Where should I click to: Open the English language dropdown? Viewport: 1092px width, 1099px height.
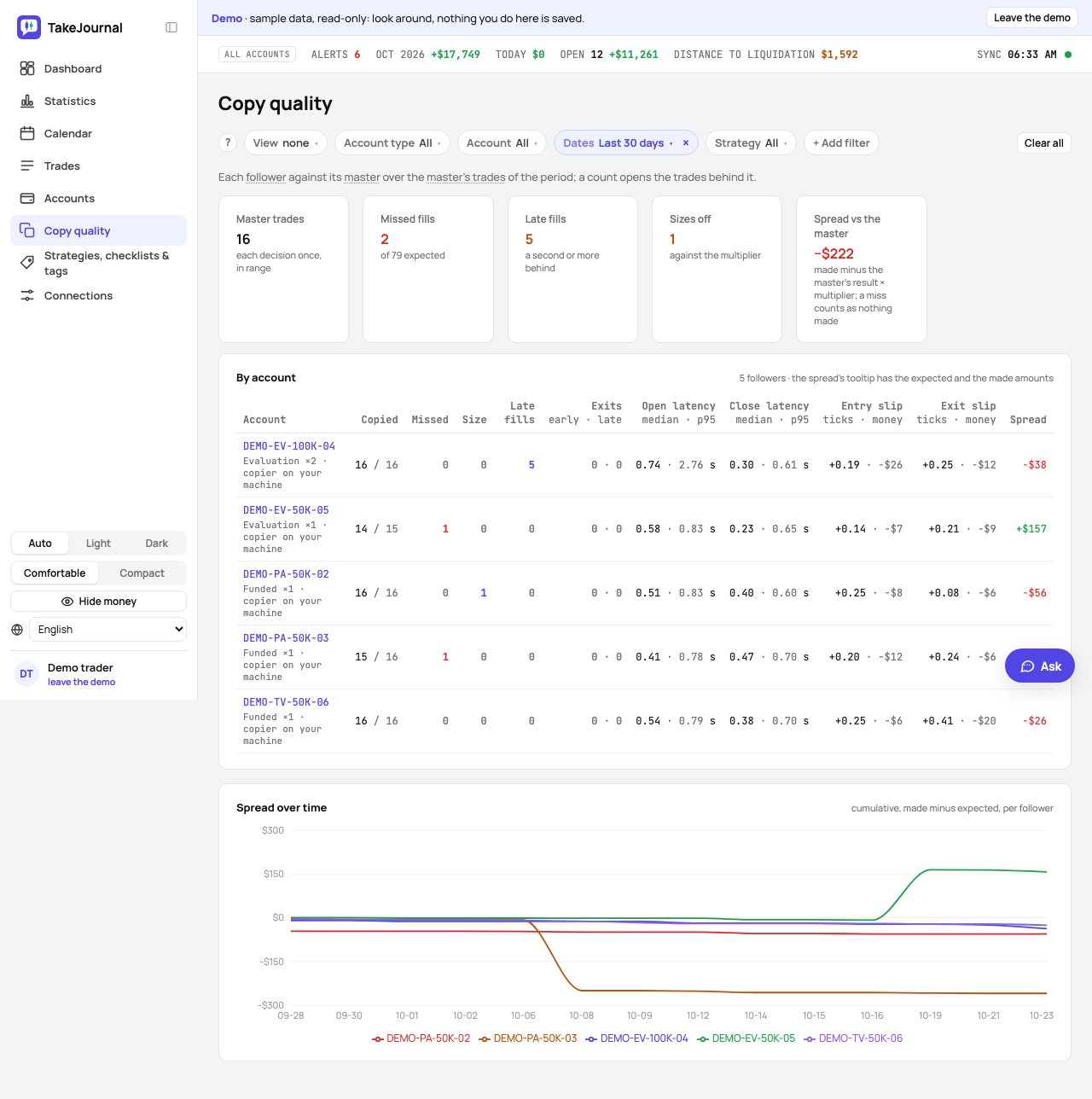[x=107, y=630]
